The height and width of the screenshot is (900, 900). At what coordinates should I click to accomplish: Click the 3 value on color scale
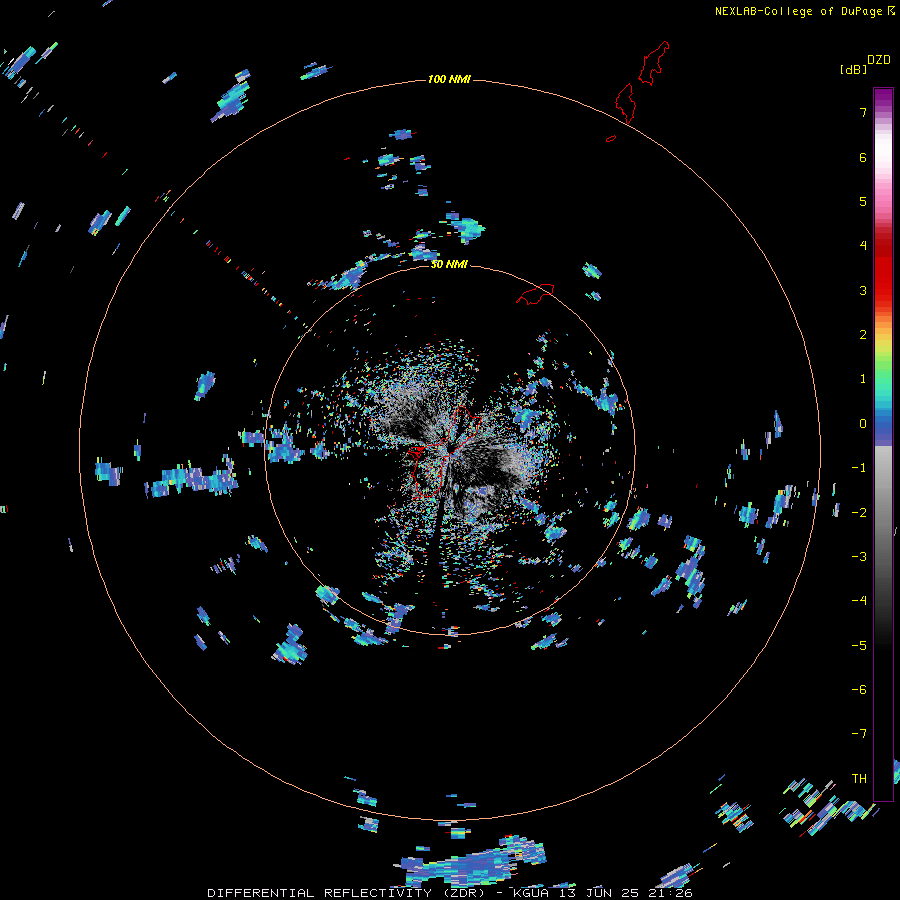pyautogui.click(x=863, y=290)
